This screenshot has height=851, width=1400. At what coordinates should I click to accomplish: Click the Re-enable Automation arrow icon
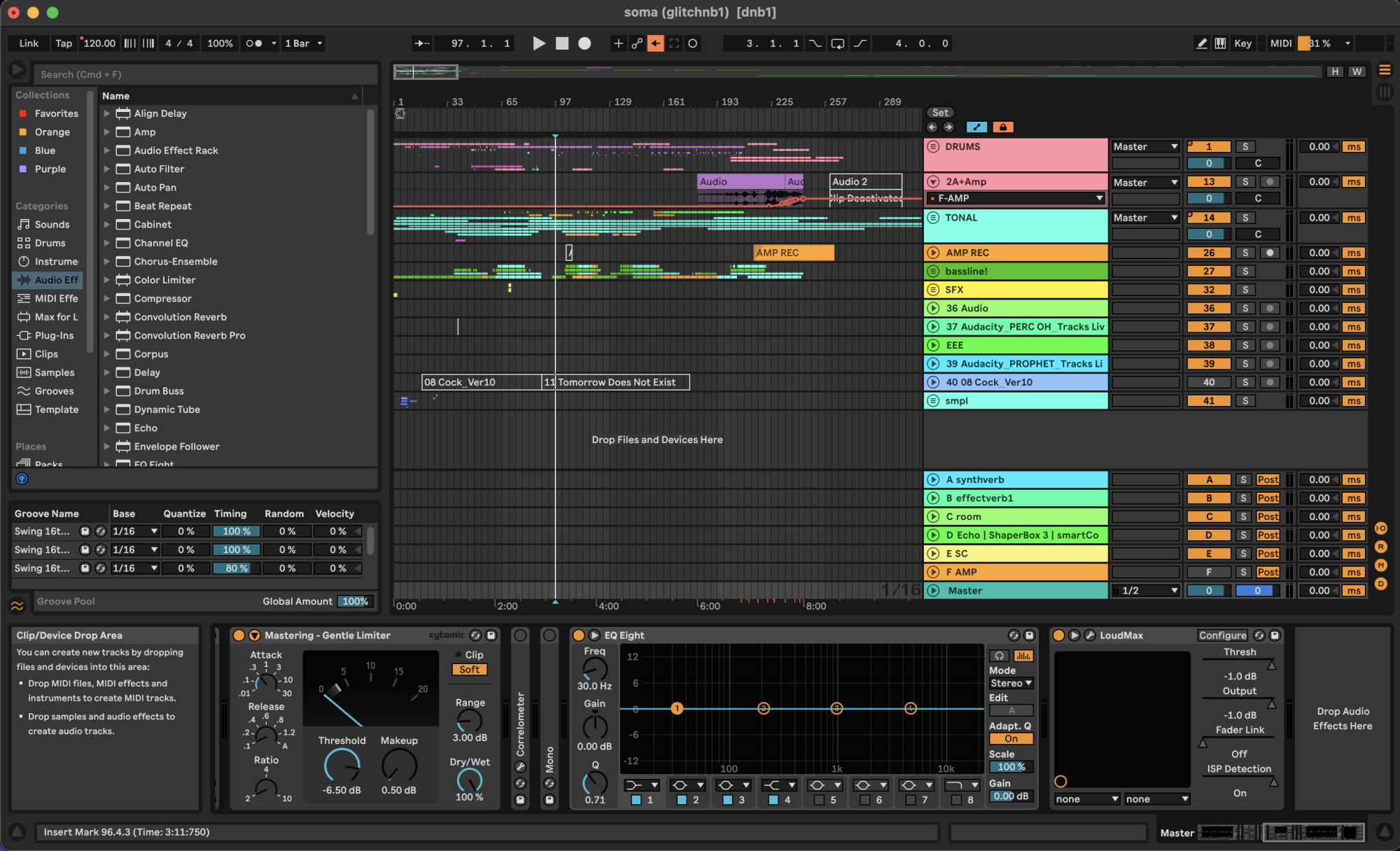click(656, 43)
